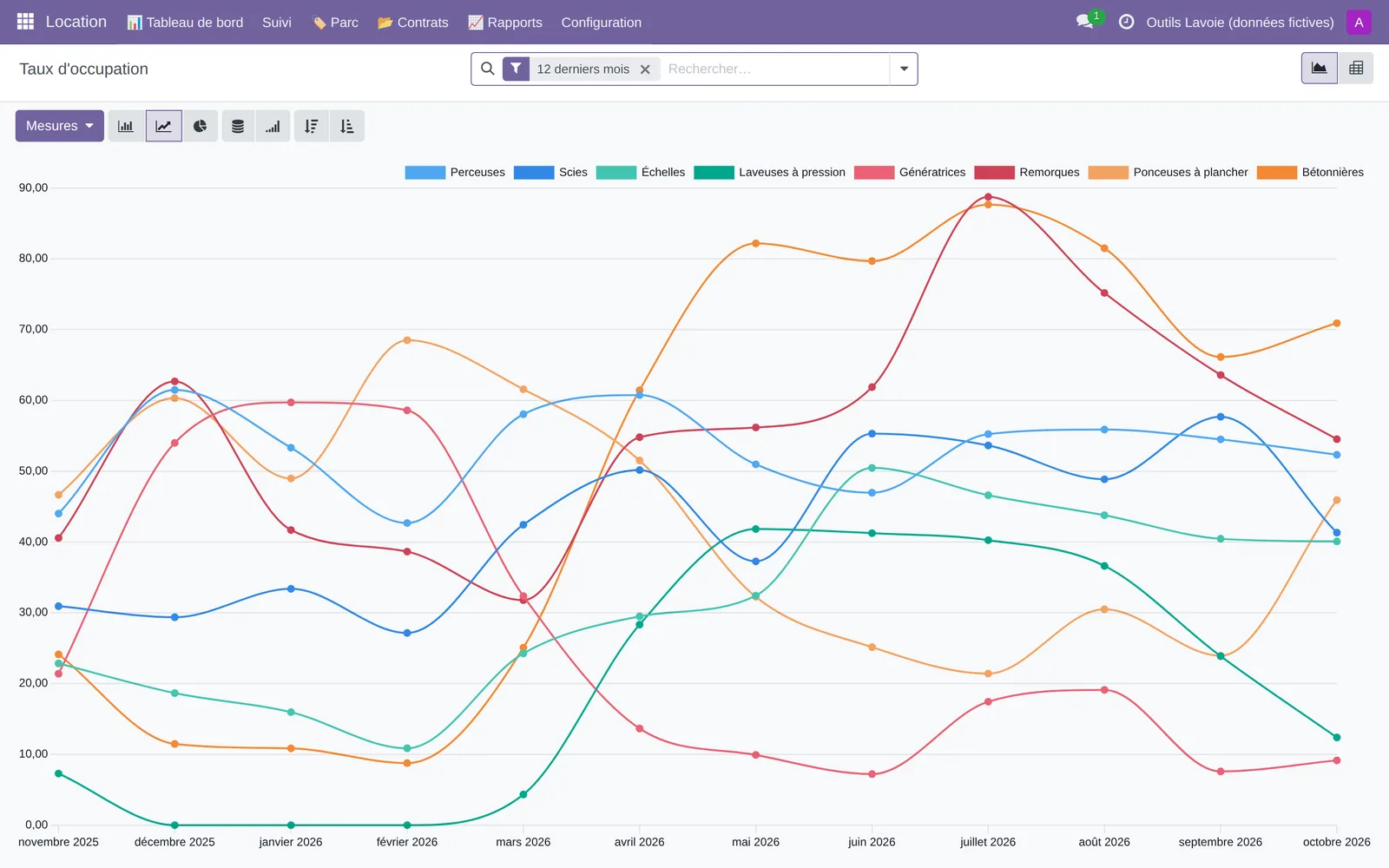Remove the 12 derniers mois filter
The width and height of the screenshot is (1389, 868).
(645, 69)
